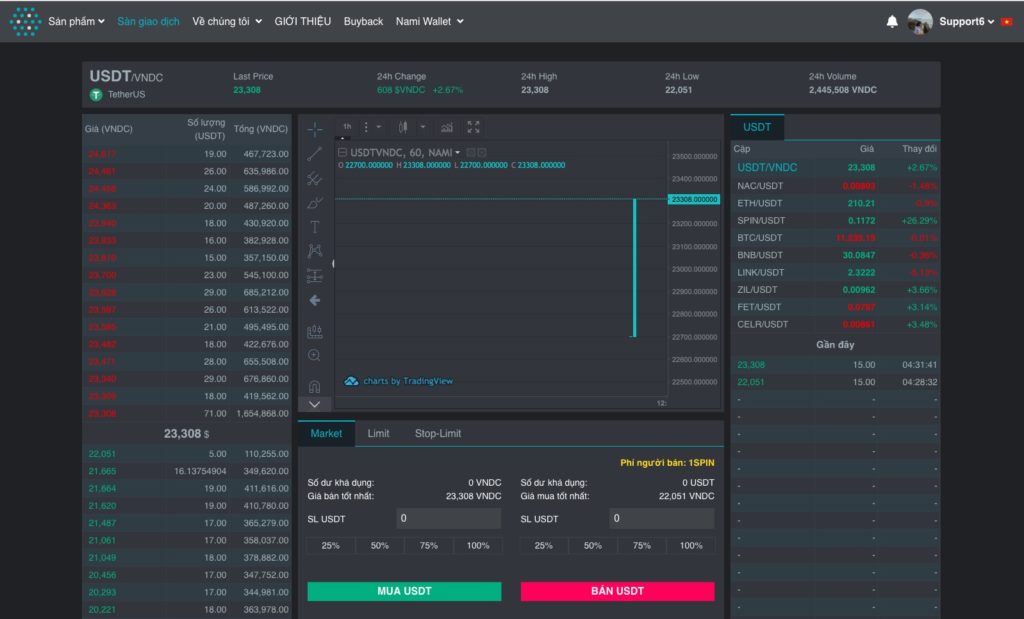Open the notifications bell
The image size is (1024, 619).
click(892, 22)
